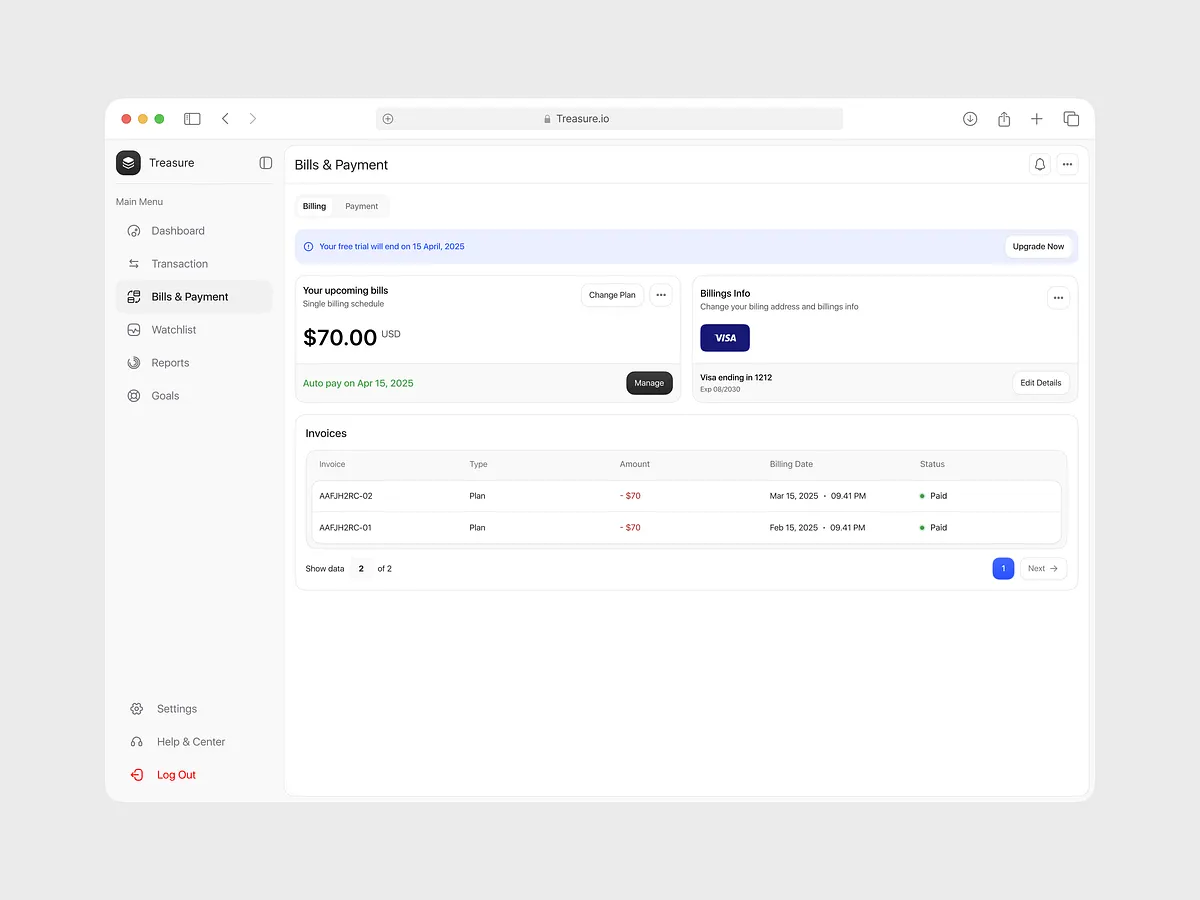Select the Visa card badge
This screenshot has width=1200, height=900.
click(x=724, y=338)
